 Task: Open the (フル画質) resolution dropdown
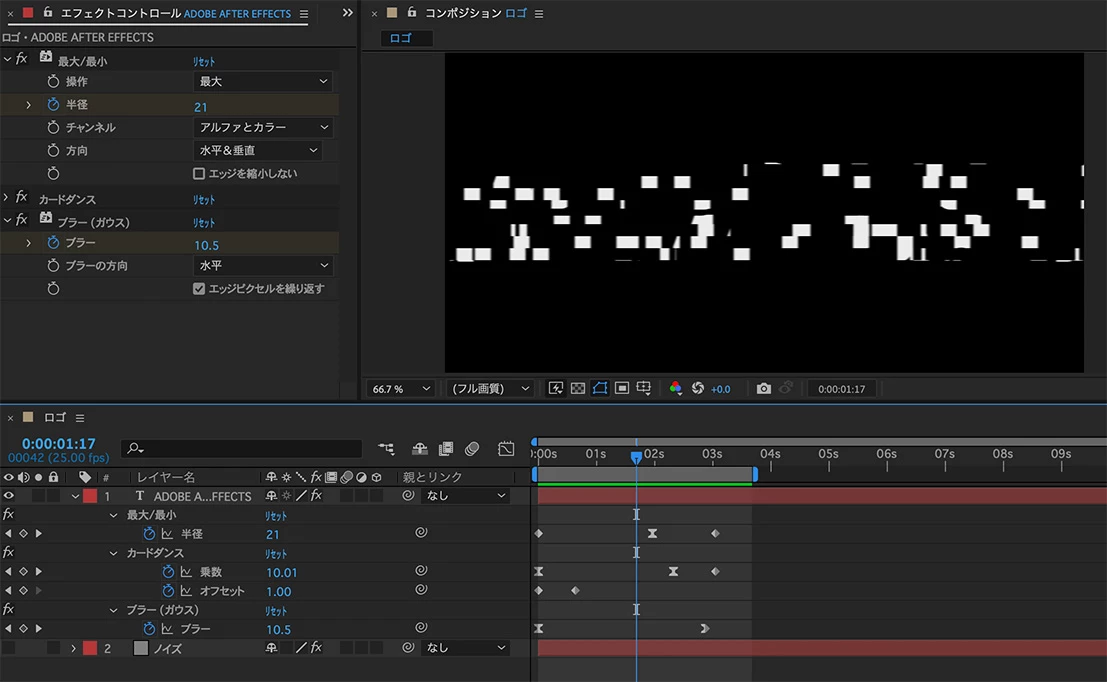(490, 389)
